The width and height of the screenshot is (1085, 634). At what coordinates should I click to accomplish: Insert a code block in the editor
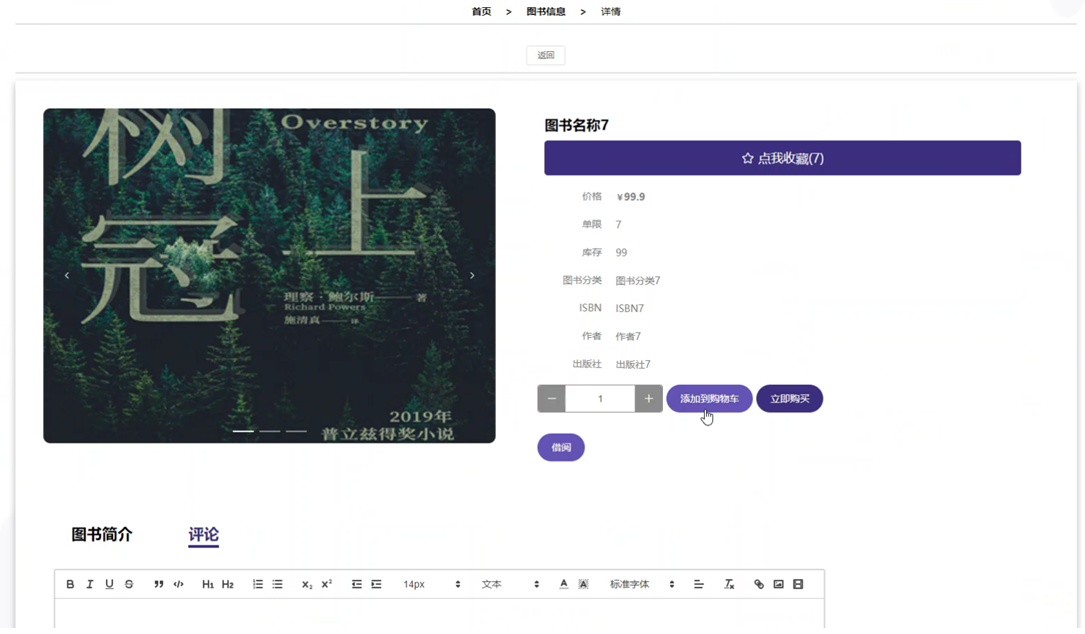click(x=179, y=584)
